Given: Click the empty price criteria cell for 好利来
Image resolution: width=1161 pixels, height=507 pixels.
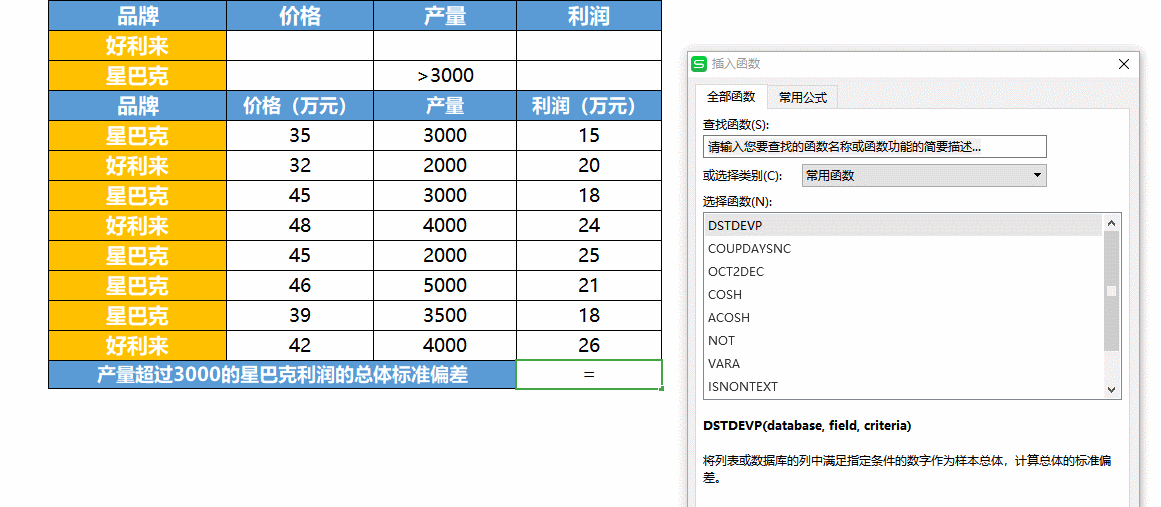Looking at the screenshot, I should 300,46.
